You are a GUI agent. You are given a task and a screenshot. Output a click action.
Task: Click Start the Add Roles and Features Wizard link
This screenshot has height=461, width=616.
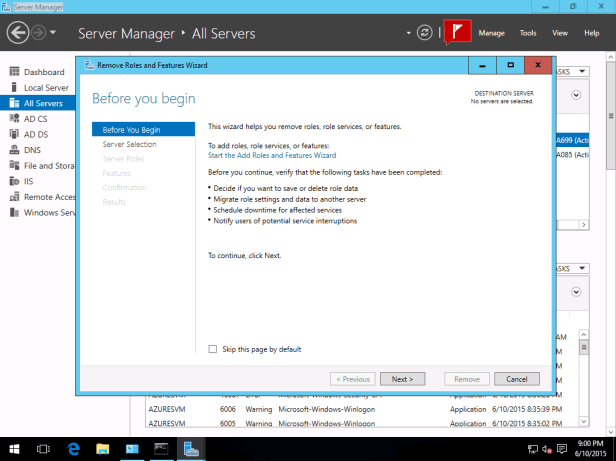point(272,155)
